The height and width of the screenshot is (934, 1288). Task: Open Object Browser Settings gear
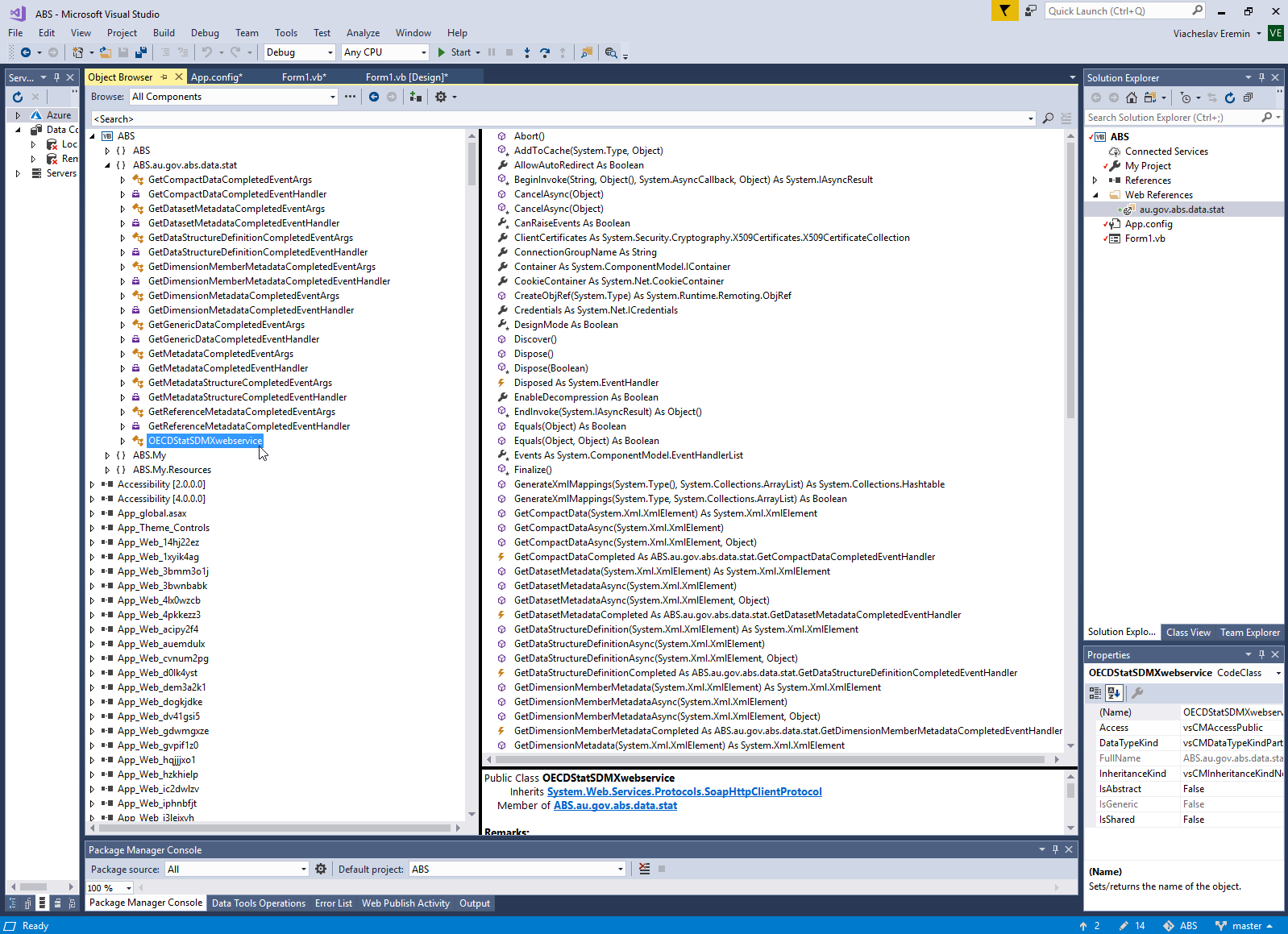(x=441, y=97)
